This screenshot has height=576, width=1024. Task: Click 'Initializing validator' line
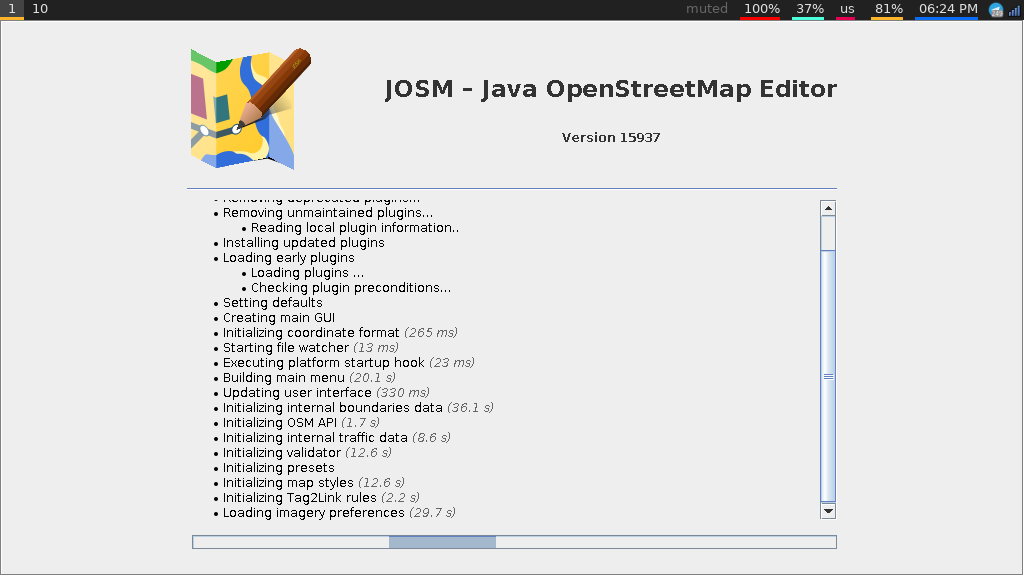tap(307, 453)
